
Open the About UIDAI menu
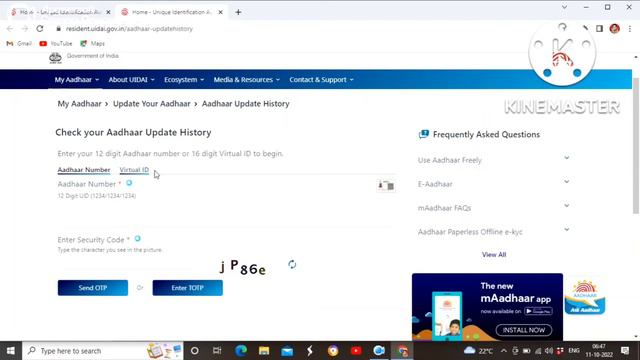pos(131,80)
